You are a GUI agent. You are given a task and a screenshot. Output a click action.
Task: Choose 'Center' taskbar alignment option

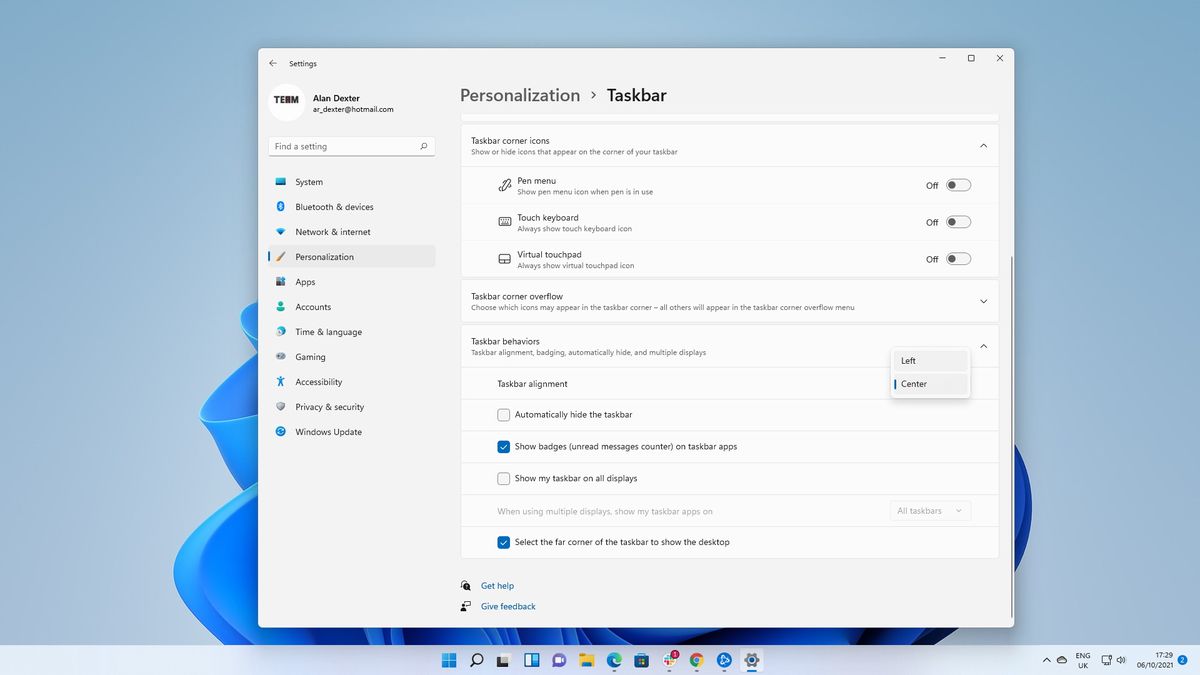click(913, 383)
